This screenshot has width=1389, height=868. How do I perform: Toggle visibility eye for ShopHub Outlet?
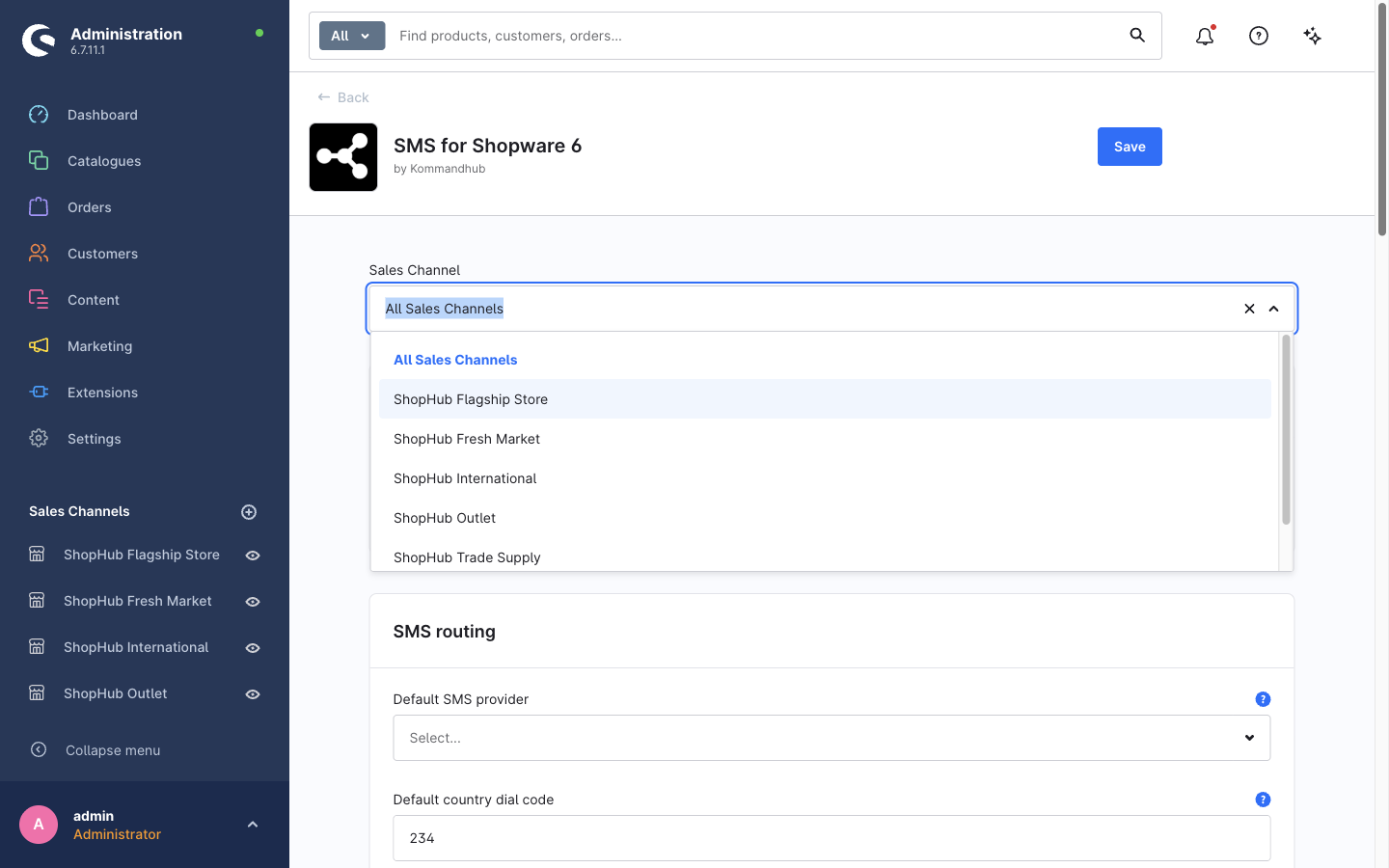253,694
